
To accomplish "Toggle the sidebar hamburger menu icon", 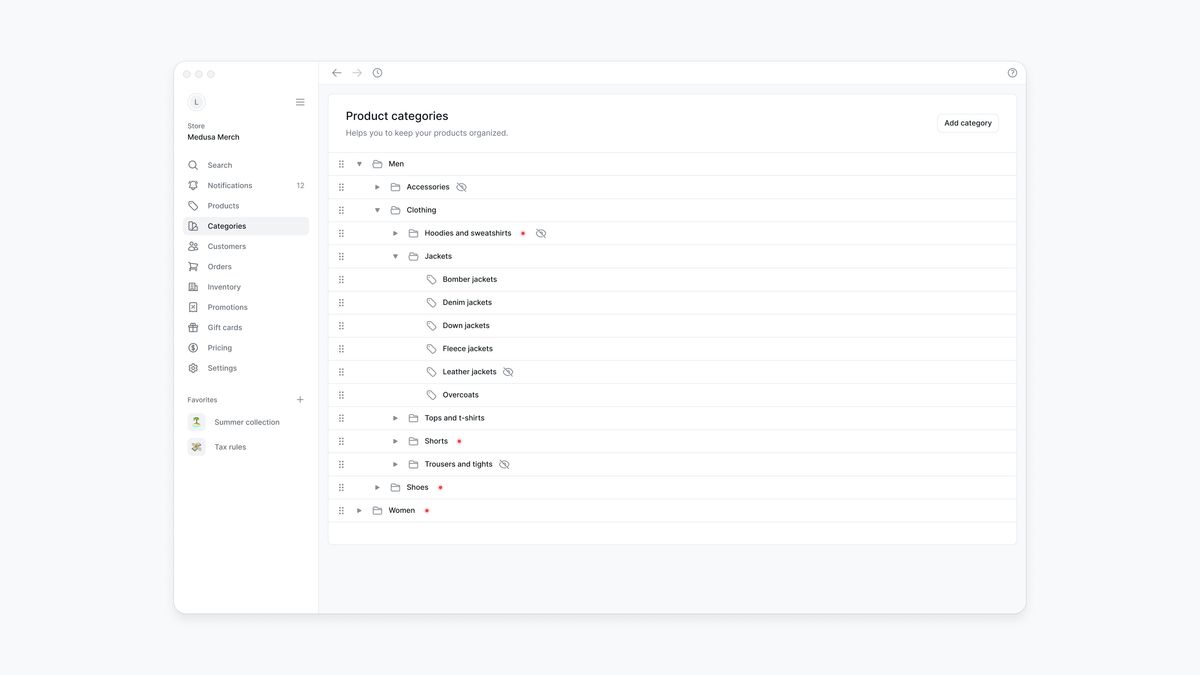I will (300, 102).
